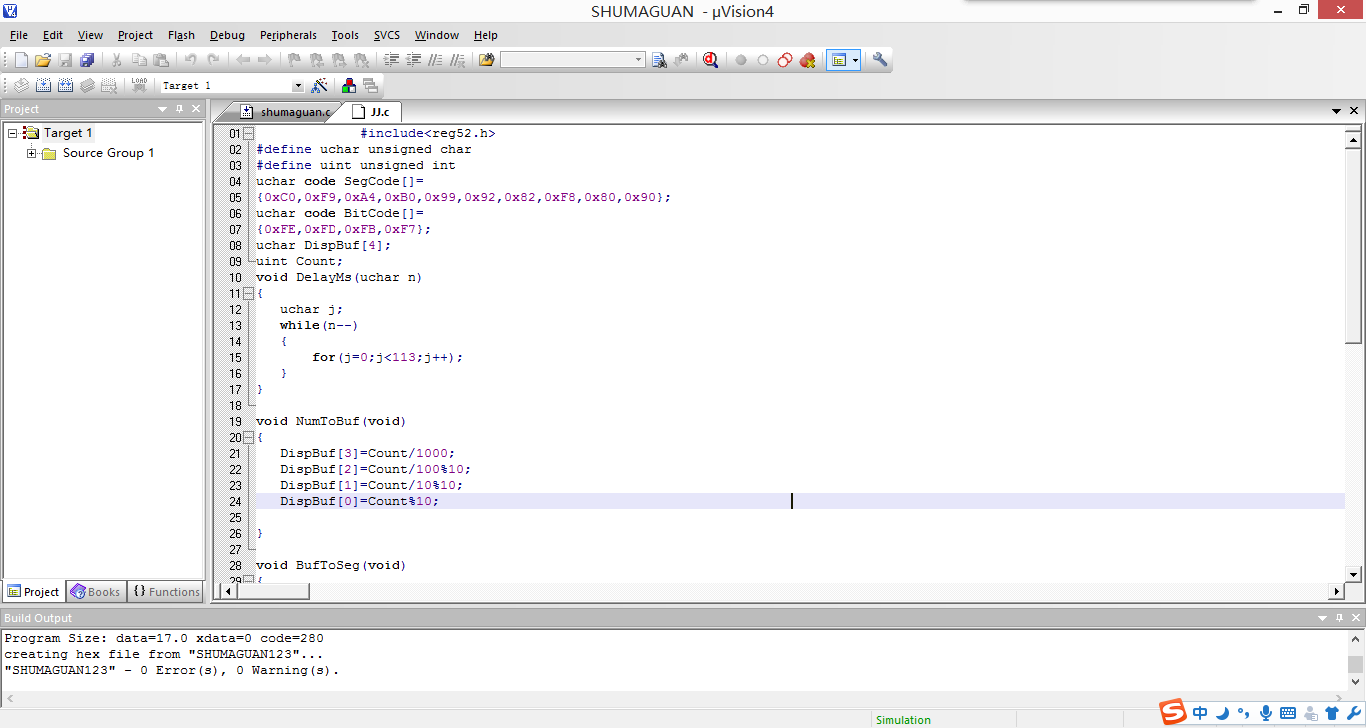Undo the last edit
The height and width of the screenshot is (728, 1366).
[190, 60]
